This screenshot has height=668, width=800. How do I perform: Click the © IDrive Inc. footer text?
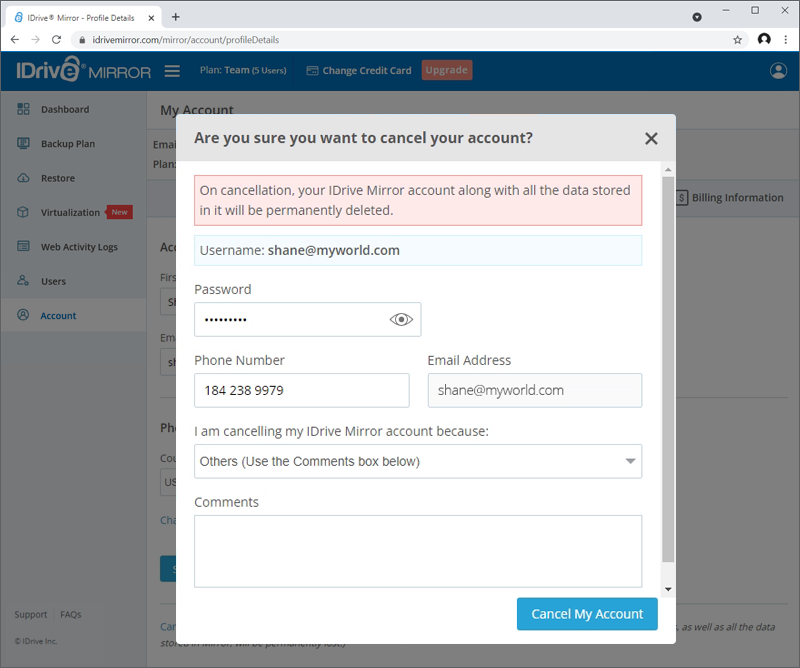click(x=36, y=641)
